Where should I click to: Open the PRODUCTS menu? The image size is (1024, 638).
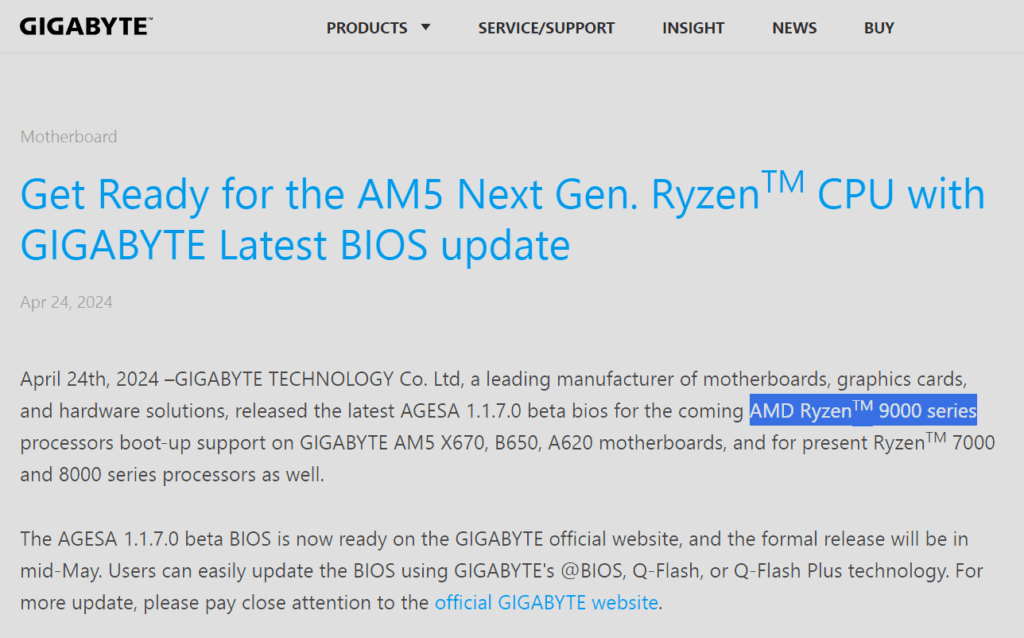(x=367, y=28)
